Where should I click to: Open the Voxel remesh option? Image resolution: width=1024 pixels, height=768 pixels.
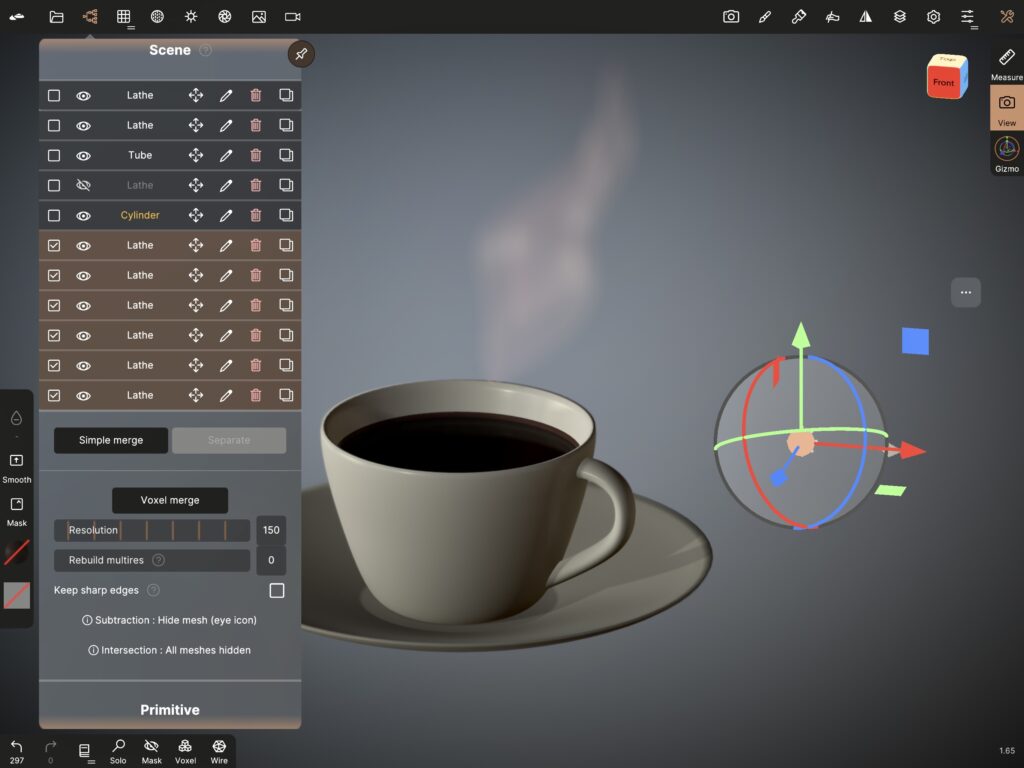[x=185, y=750]
